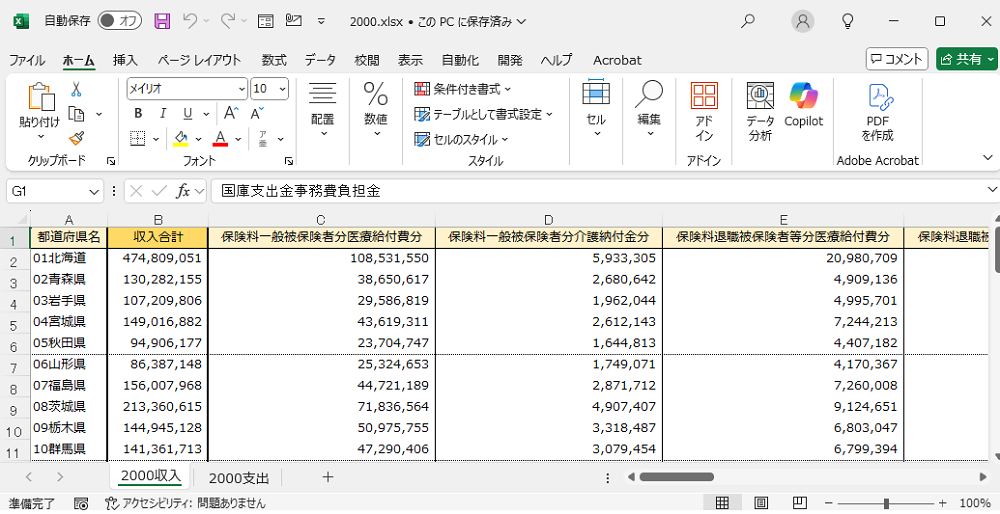Screen dimensions: 1000x514
Task: Click the 100% zoom level
Action: pyautogui.click(x=974, y=503)
